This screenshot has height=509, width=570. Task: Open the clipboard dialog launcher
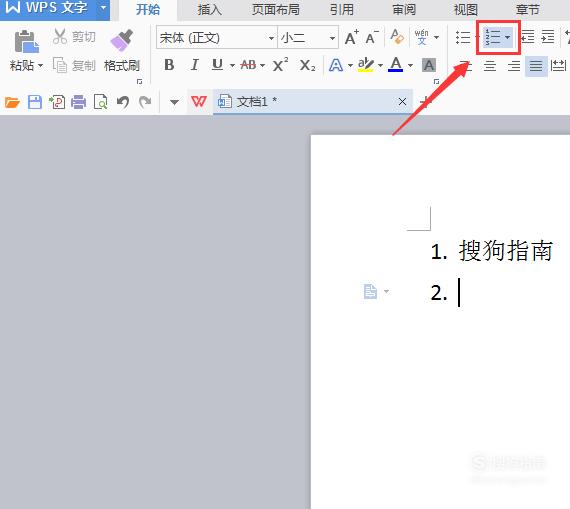coord(139,81)
